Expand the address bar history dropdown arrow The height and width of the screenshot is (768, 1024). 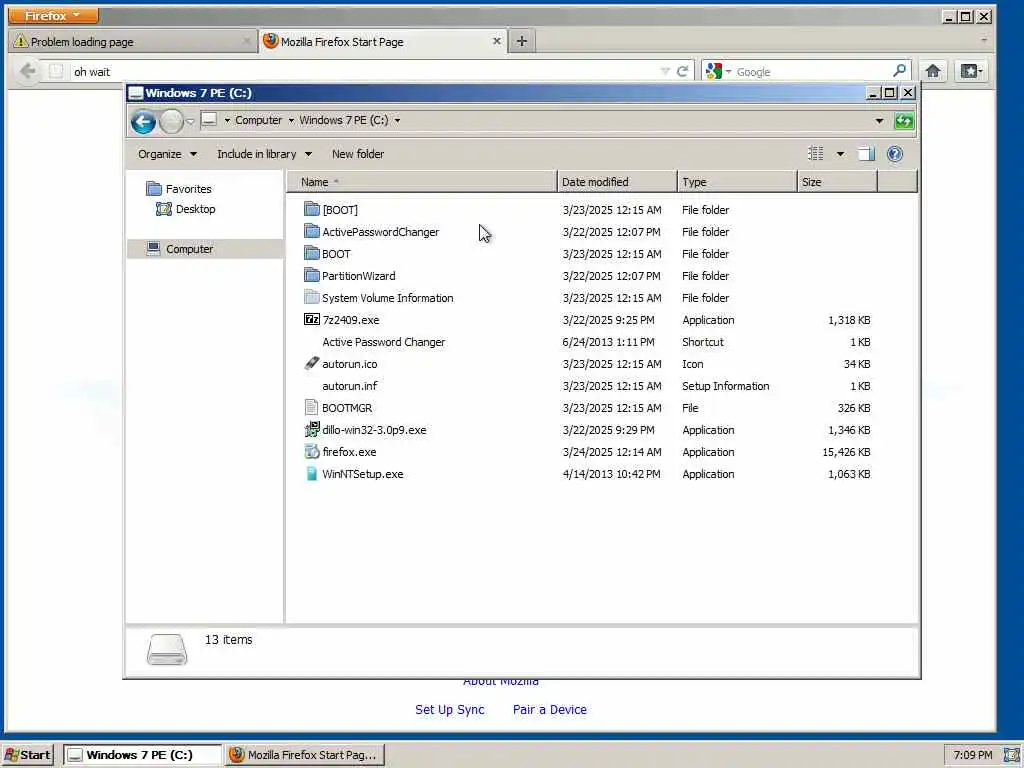[879, 121]
